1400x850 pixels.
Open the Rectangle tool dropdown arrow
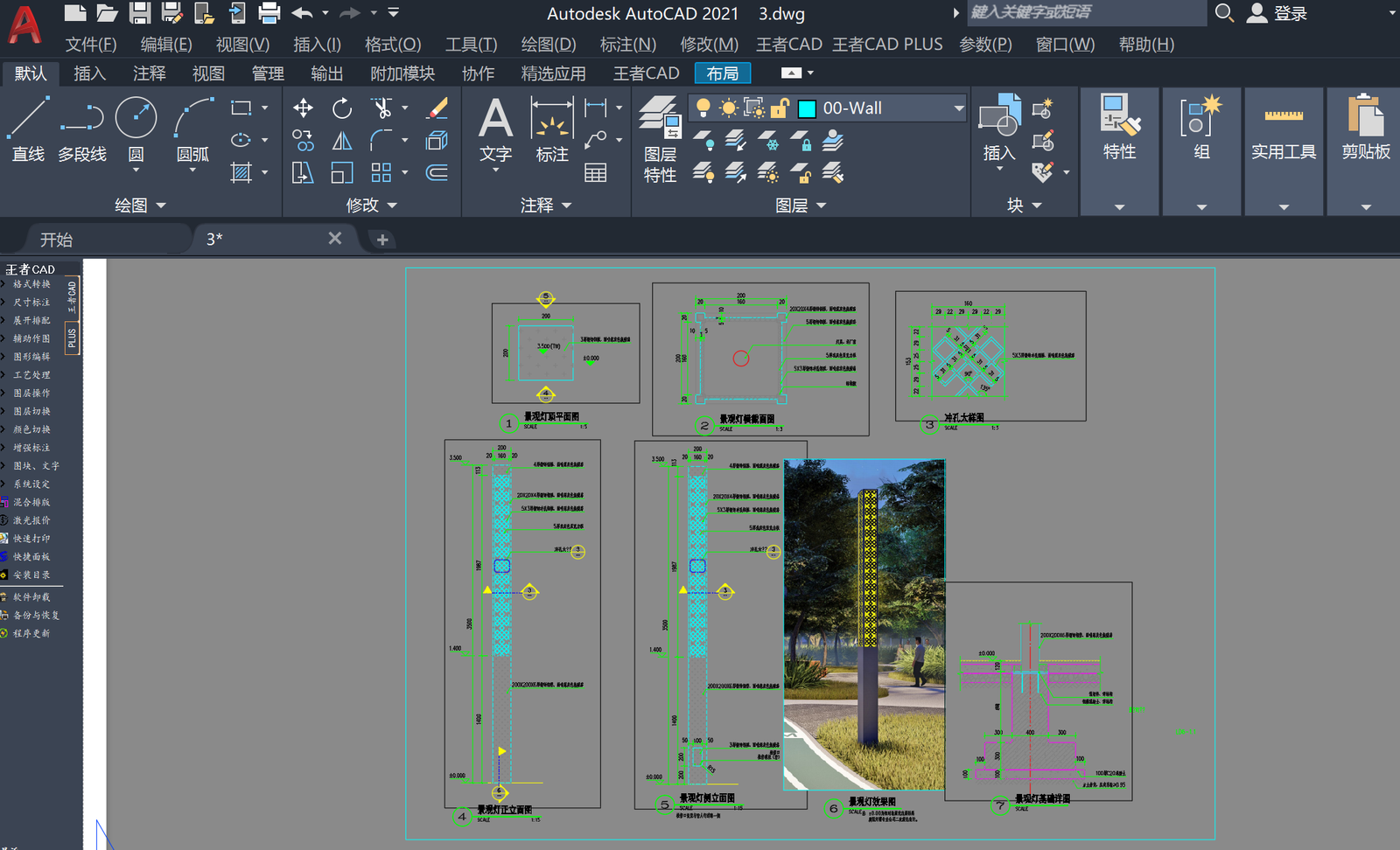[265, 108]
